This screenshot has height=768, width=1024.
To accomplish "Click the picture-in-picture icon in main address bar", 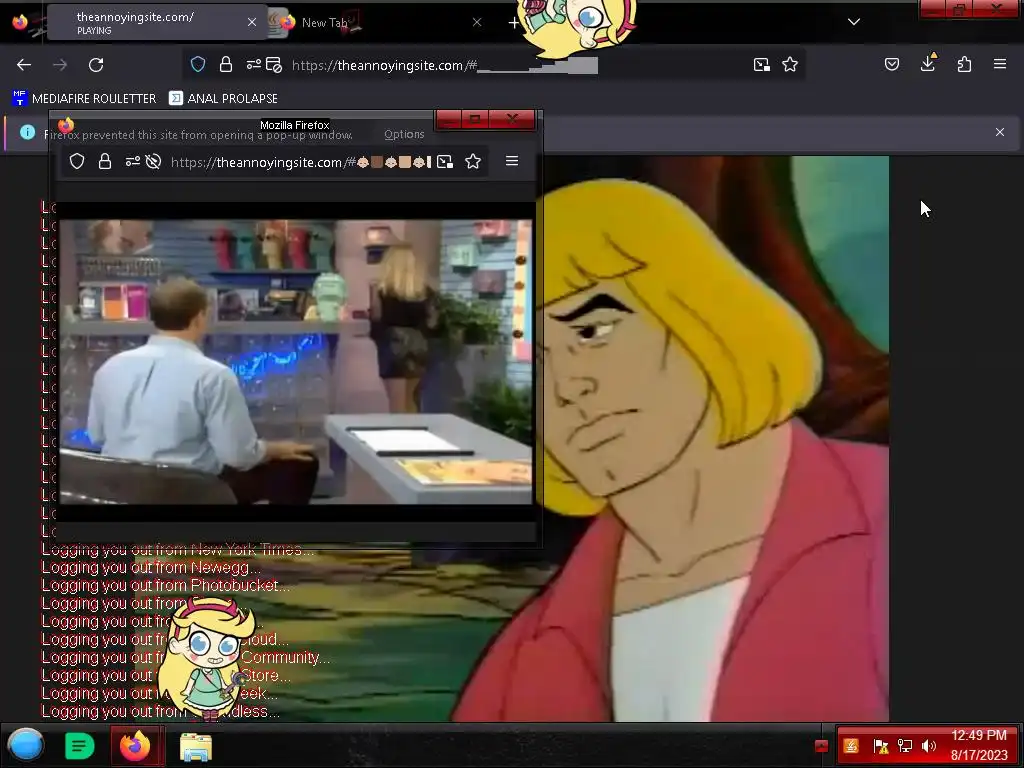I will click(761, 65).
